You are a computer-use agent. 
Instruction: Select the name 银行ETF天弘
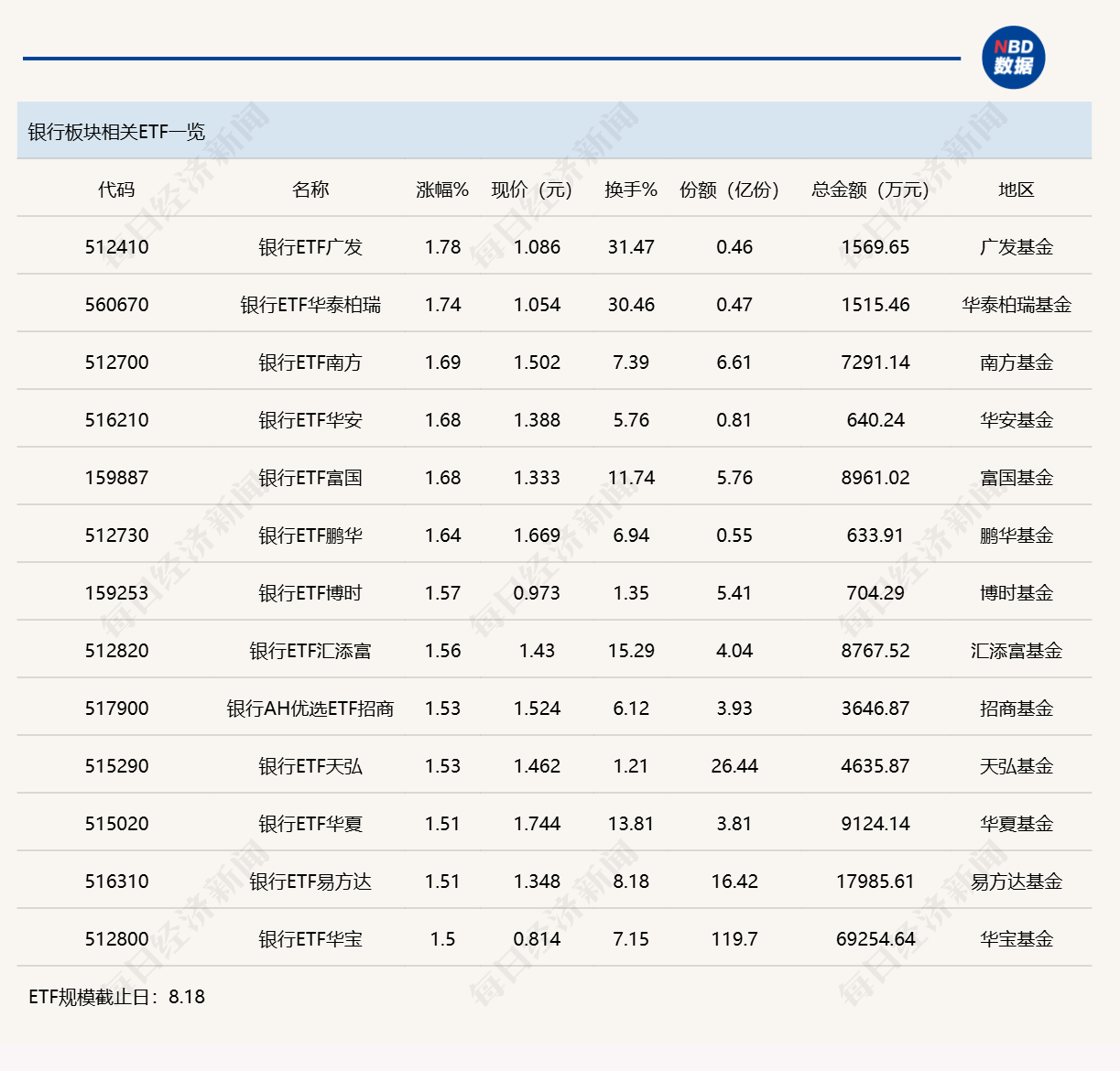tap(310, 766)
